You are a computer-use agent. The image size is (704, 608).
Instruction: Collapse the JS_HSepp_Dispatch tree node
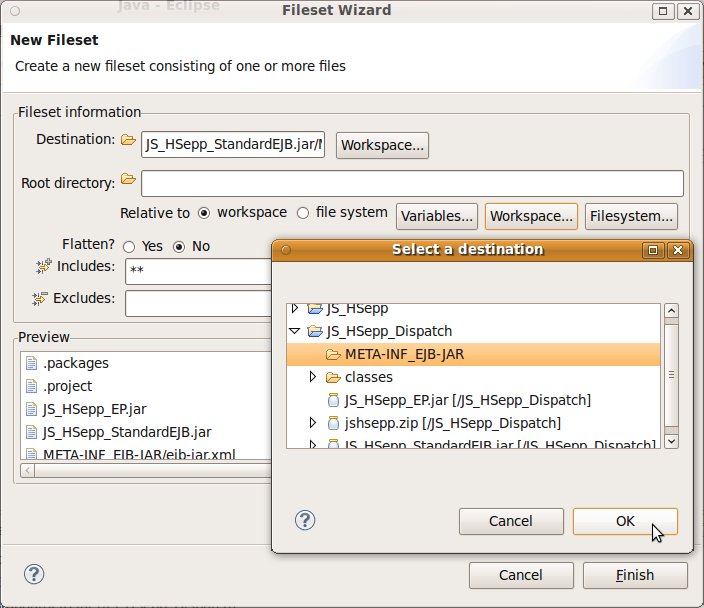295,331
